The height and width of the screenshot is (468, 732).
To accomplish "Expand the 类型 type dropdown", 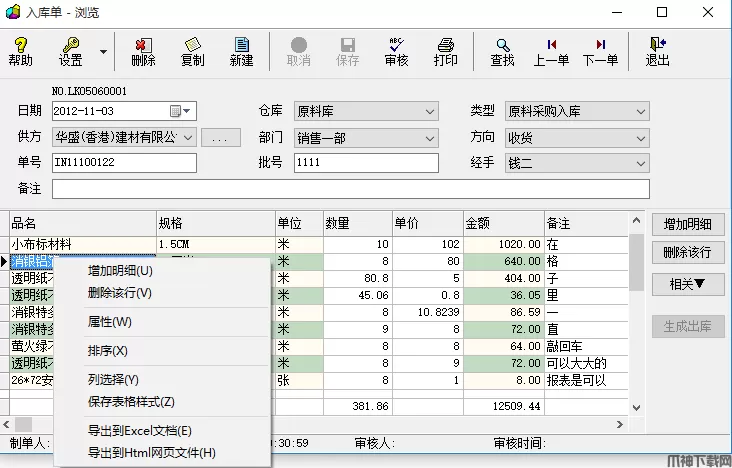I will pyautogui.click(x=640, y=111).
